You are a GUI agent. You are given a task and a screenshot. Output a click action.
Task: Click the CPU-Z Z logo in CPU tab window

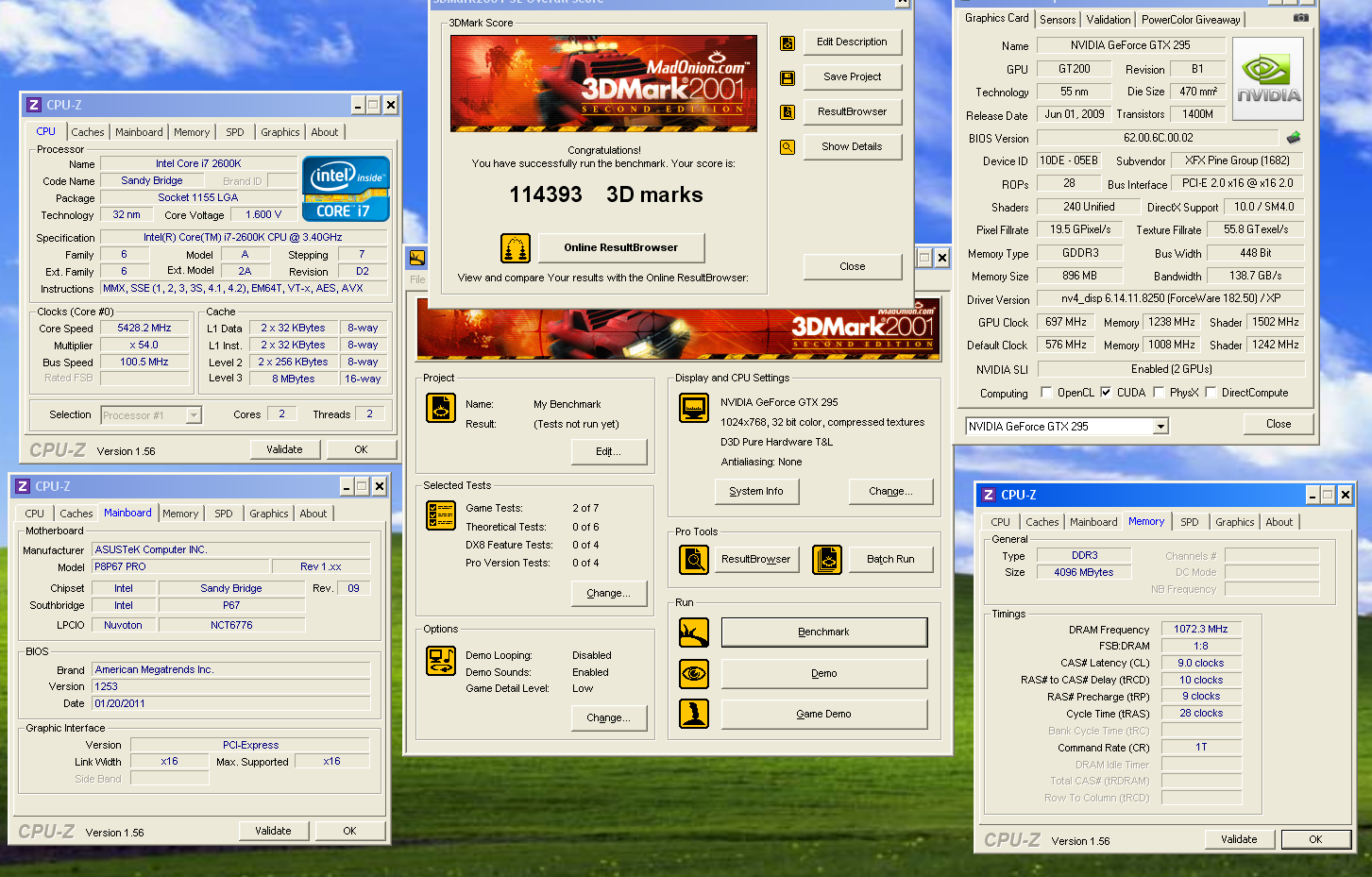point(34,105)
